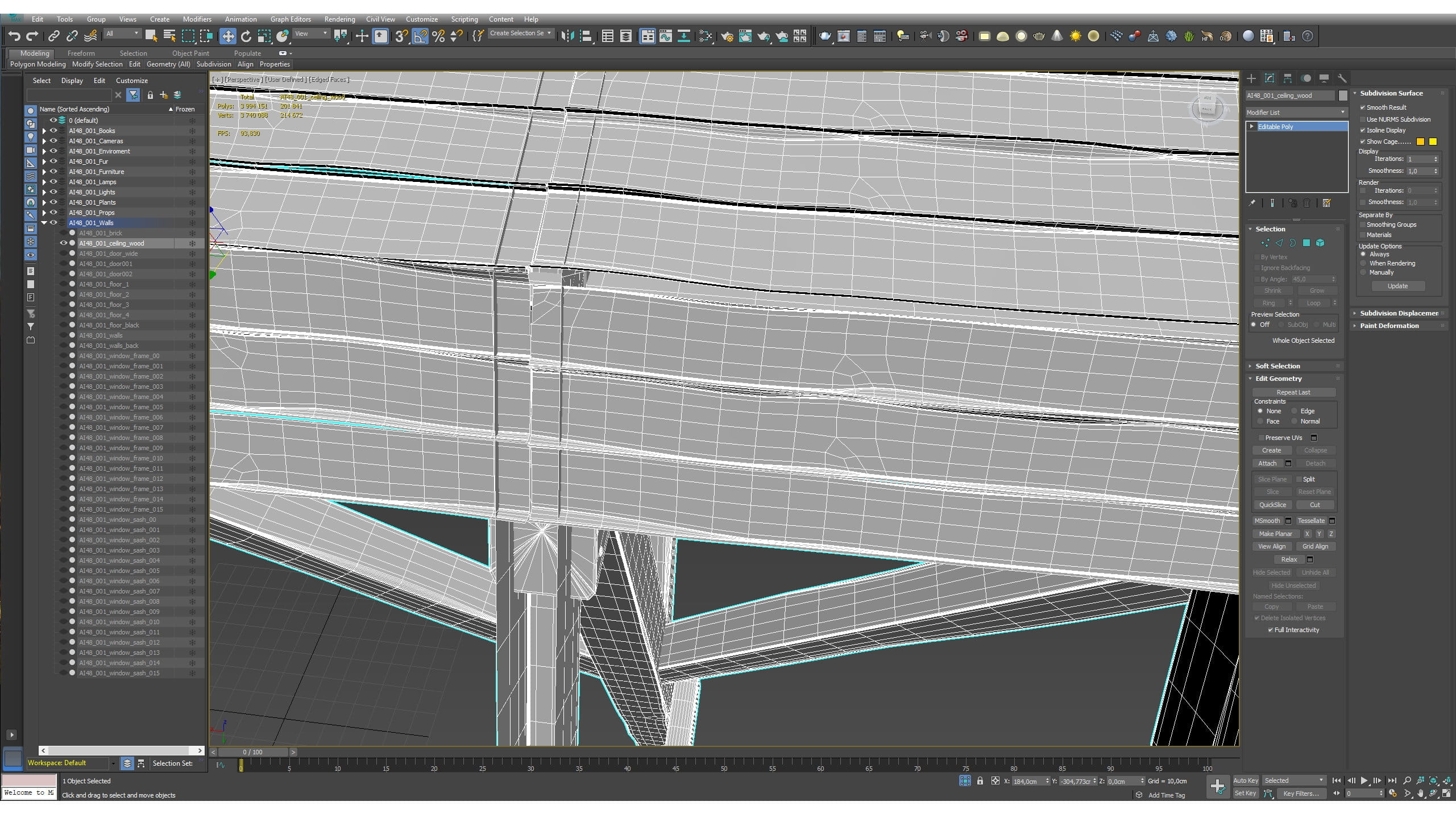The height and width of the screenshot is (818, 1456).
Task: Select the Select and Move tool
Action: pyautogui.click(x=227, y=36)
